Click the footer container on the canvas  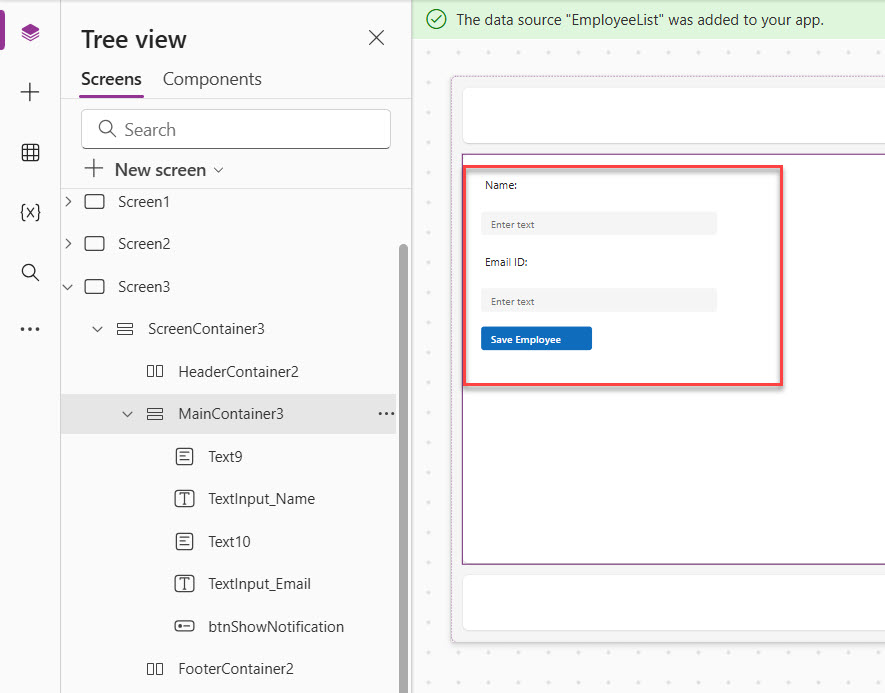point(674,603)
